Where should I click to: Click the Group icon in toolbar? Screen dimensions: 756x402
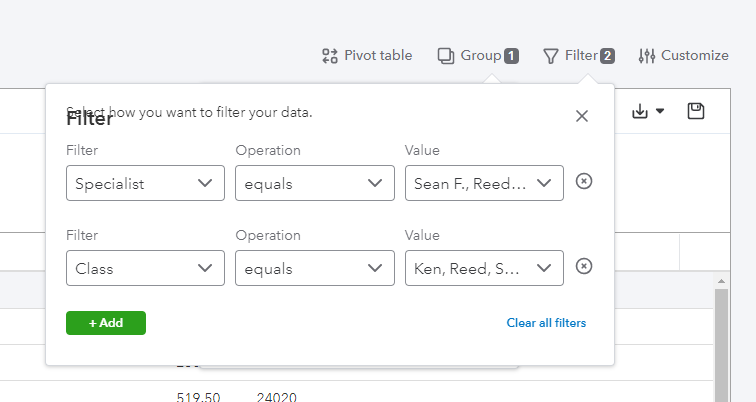[x=446, y=56]
